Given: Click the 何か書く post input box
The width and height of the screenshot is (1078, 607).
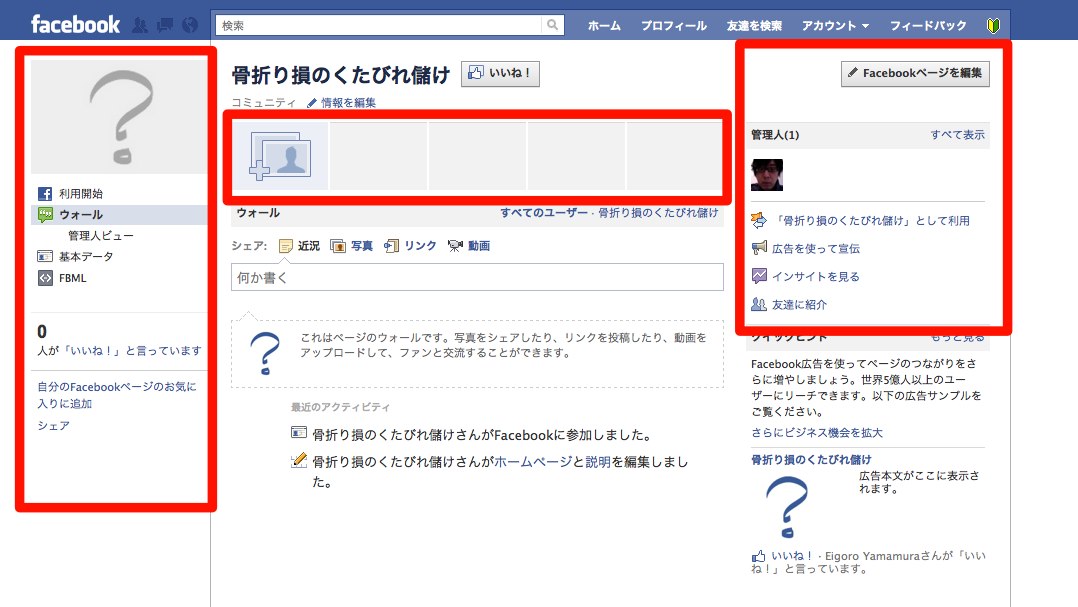Looking at the screenshot, I should point(477,277).
